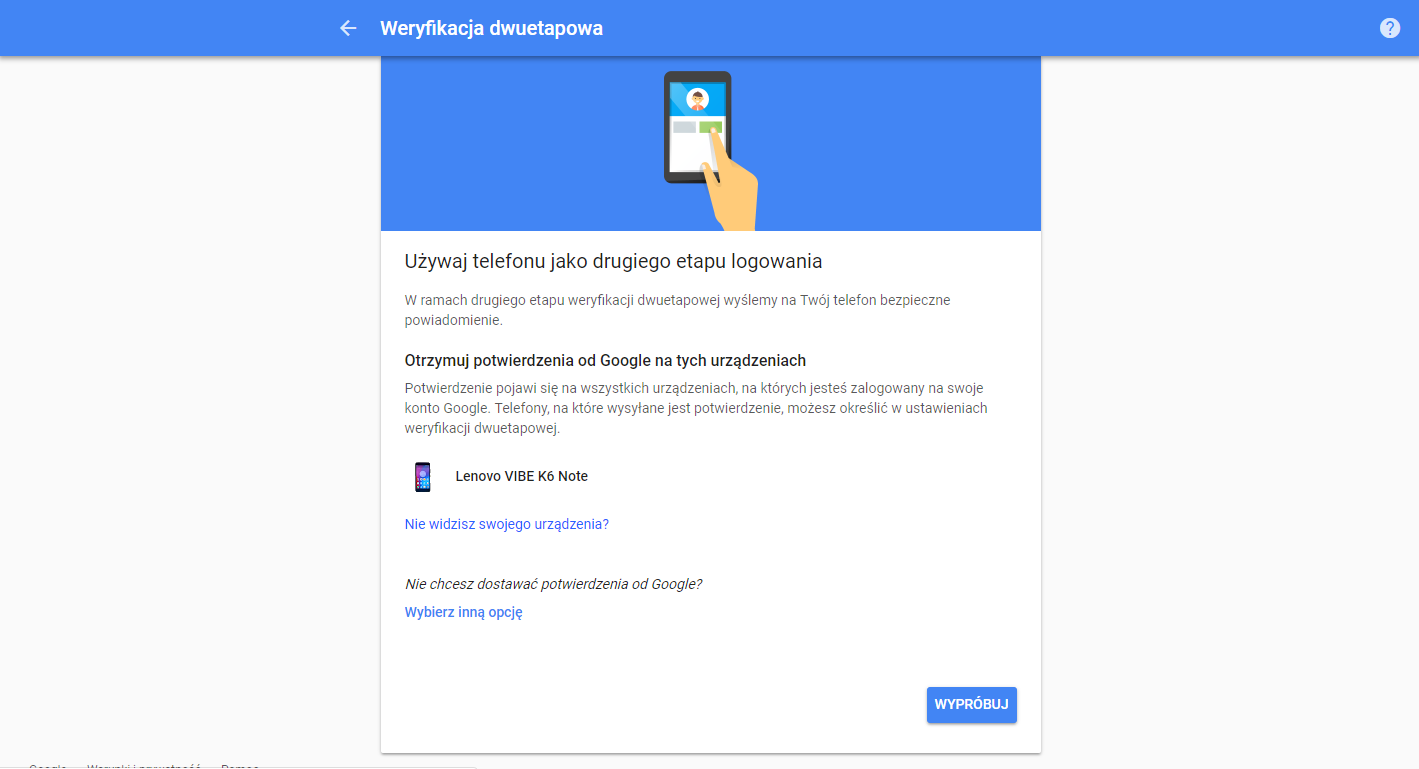Click the gray box in phone illustration
Image resolution: width=1419 pixels, height=769 pixels.
[x=684, y=127]
